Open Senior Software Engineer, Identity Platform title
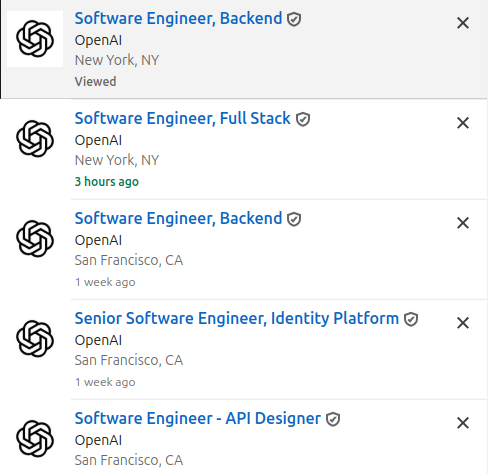Screen dimensions: 488x474 (237, 318)
